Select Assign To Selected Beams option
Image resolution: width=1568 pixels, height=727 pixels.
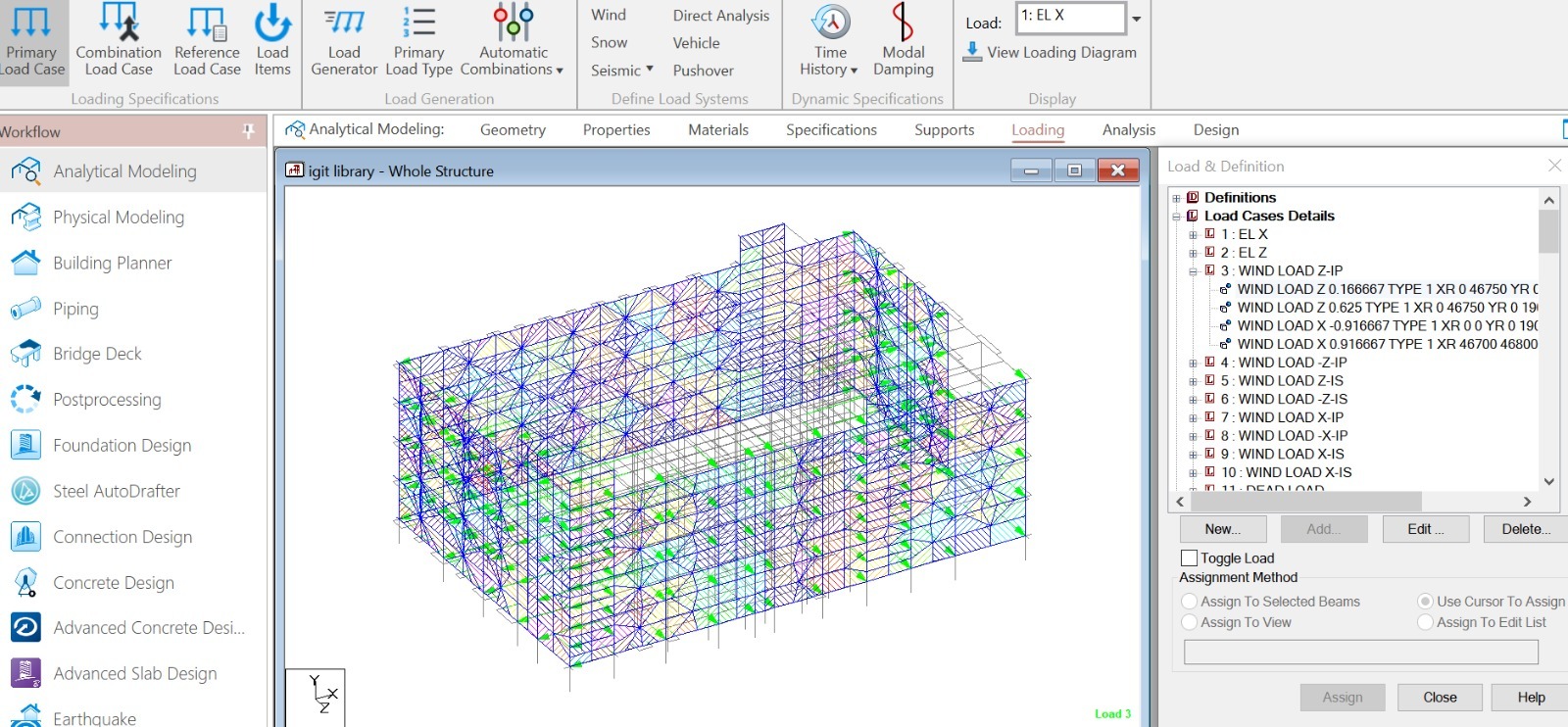click(x=1189, y=601)
